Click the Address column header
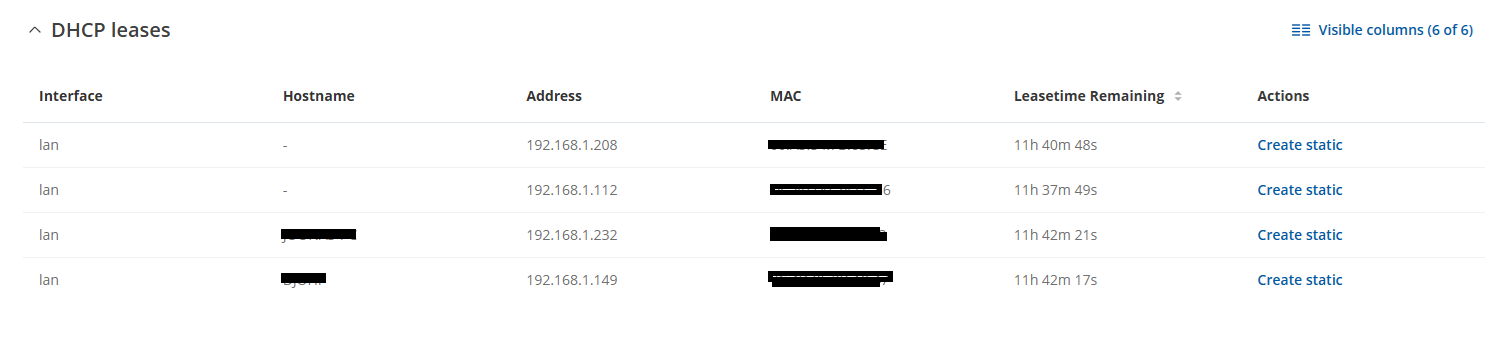Image resolution: width=1501 pixels, height=360 pixels. (554, 96)
